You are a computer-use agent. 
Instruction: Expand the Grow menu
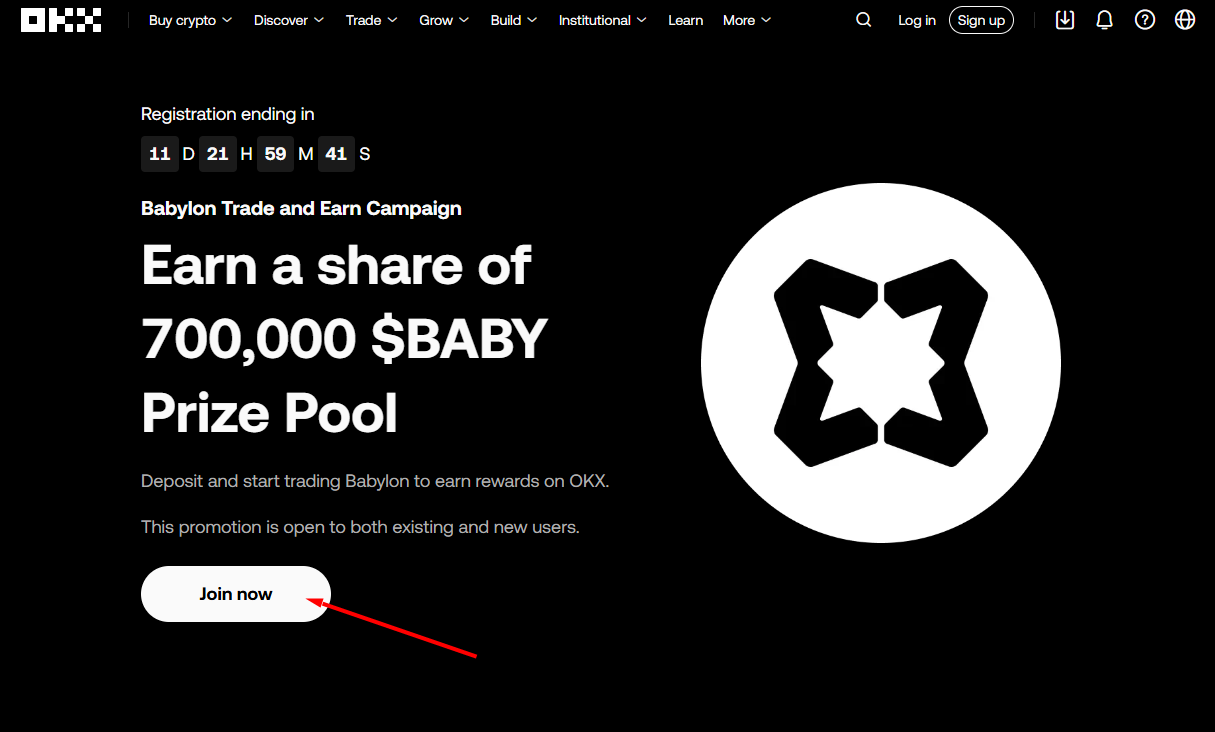(x=444, y=20)
